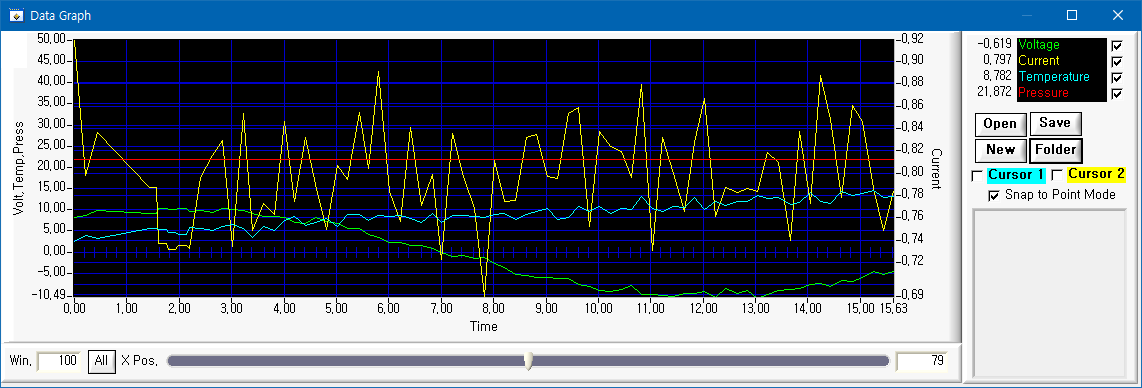Toggle Snap to Point Mode checkbox
This screenshot has width=1142, height=388.
click(x=993, y=195)
